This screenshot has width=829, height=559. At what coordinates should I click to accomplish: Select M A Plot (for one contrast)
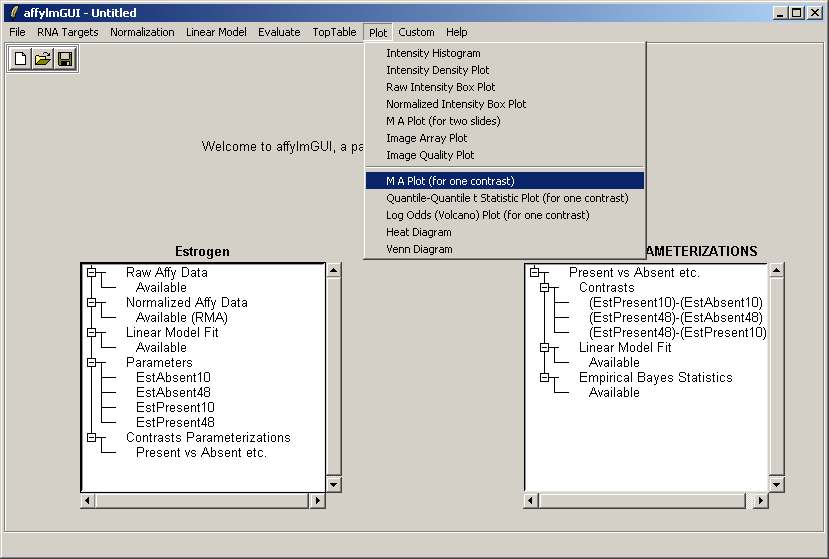tap(450, 181)
